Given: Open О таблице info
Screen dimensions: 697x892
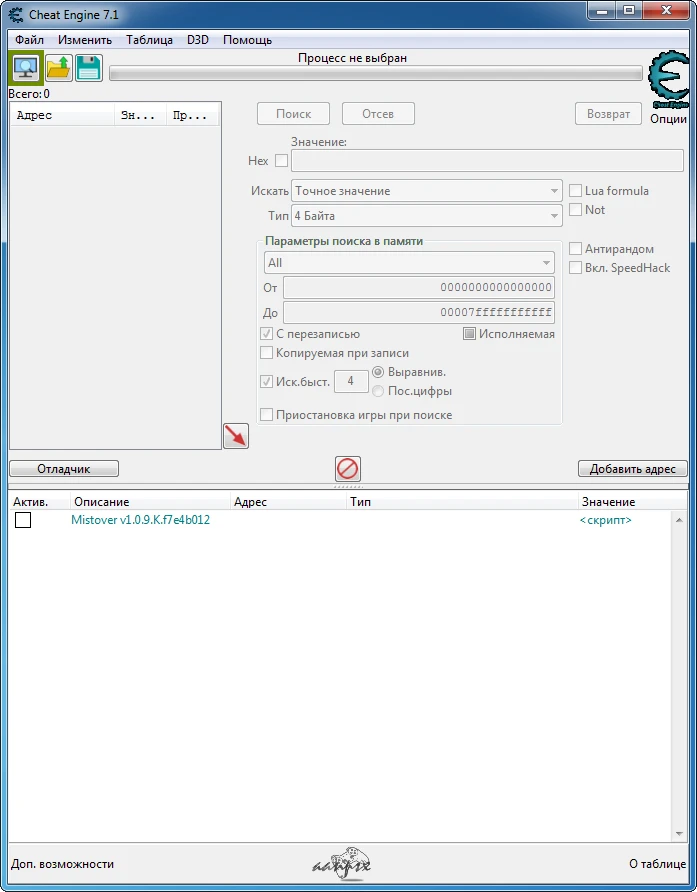Looking at the screenshot, I should [x=658, y=864].
